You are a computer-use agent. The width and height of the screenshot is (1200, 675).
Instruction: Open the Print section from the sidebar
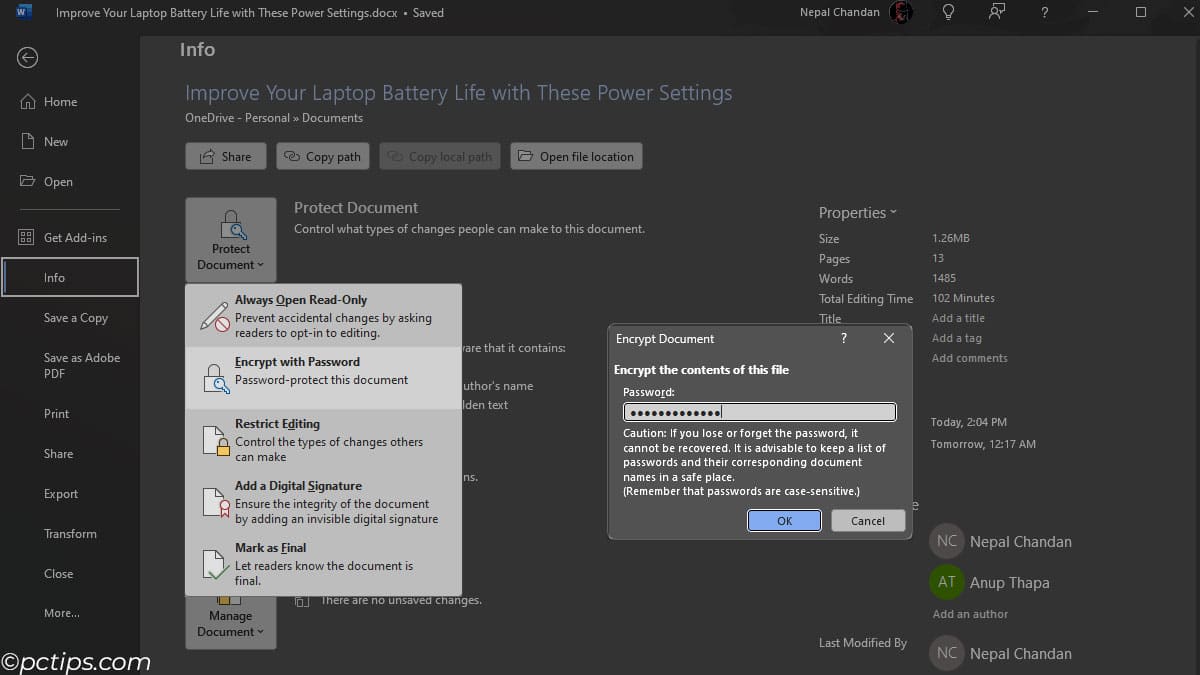click(x=56, y=413)
